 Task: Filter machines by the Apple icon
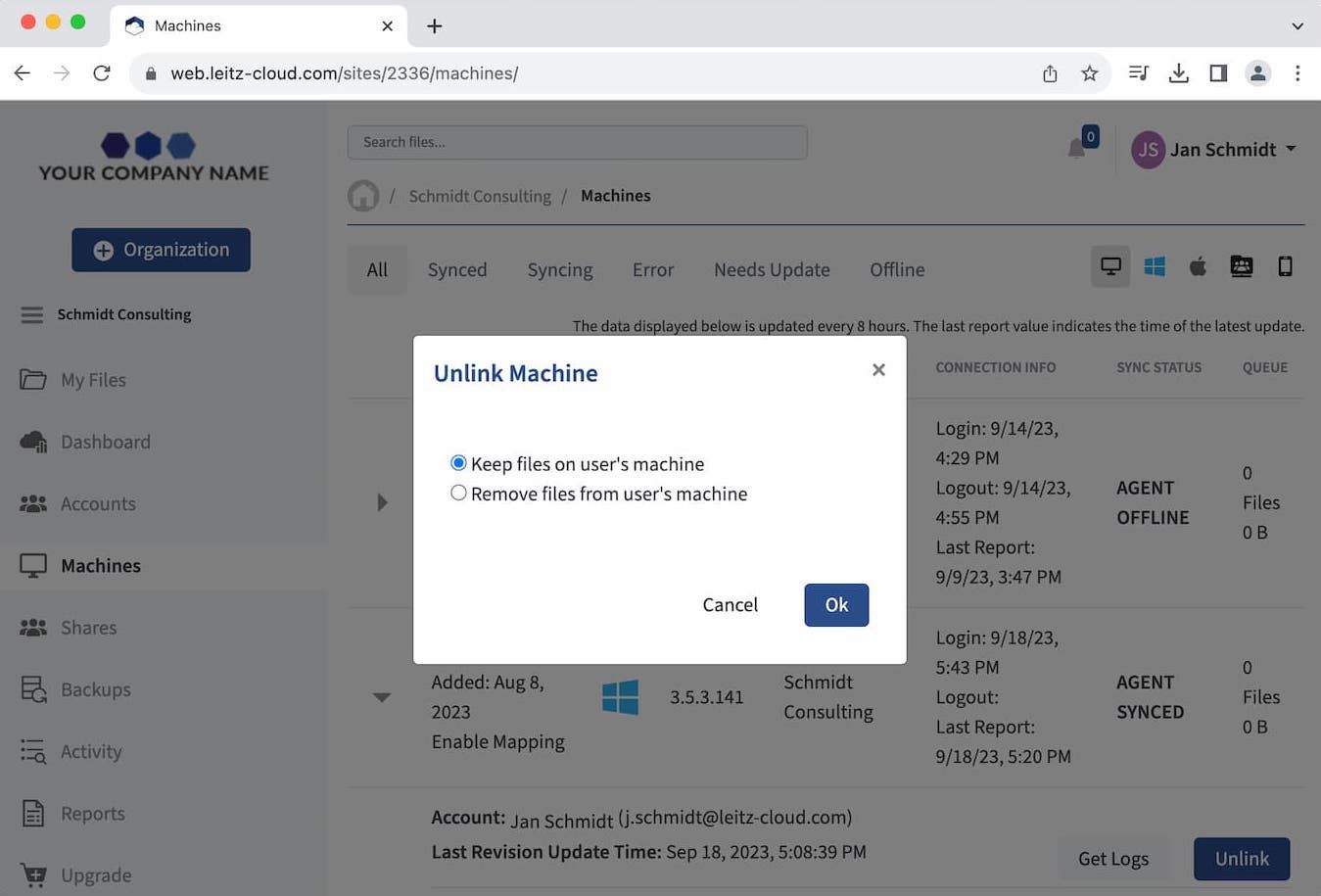(1198, 265)
